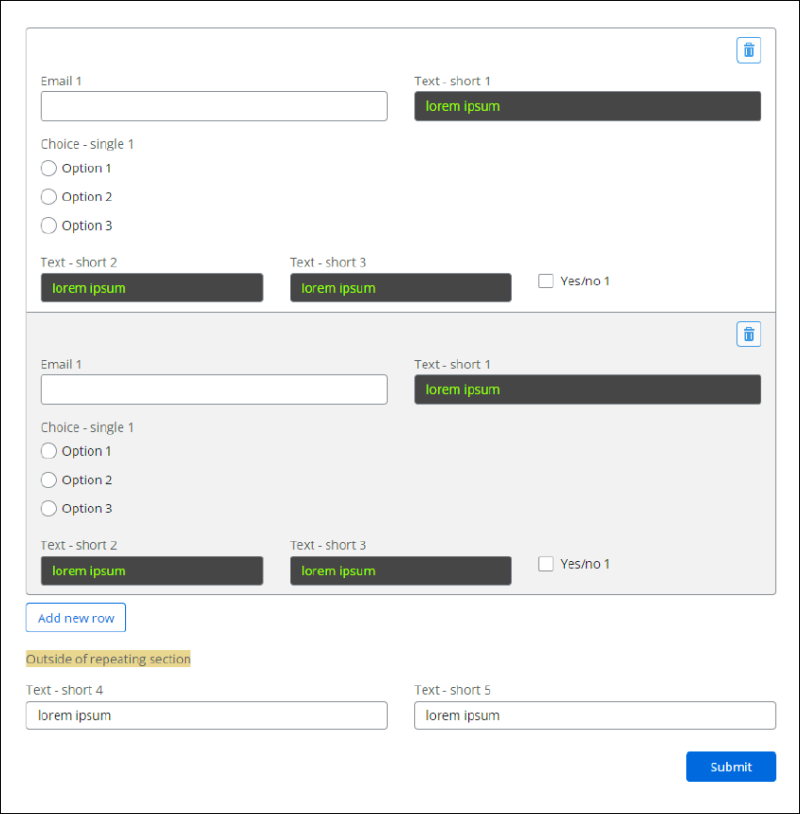Click Email 1 input in gray second row
The height and width of the screenshot is (814, 800).
214,389
